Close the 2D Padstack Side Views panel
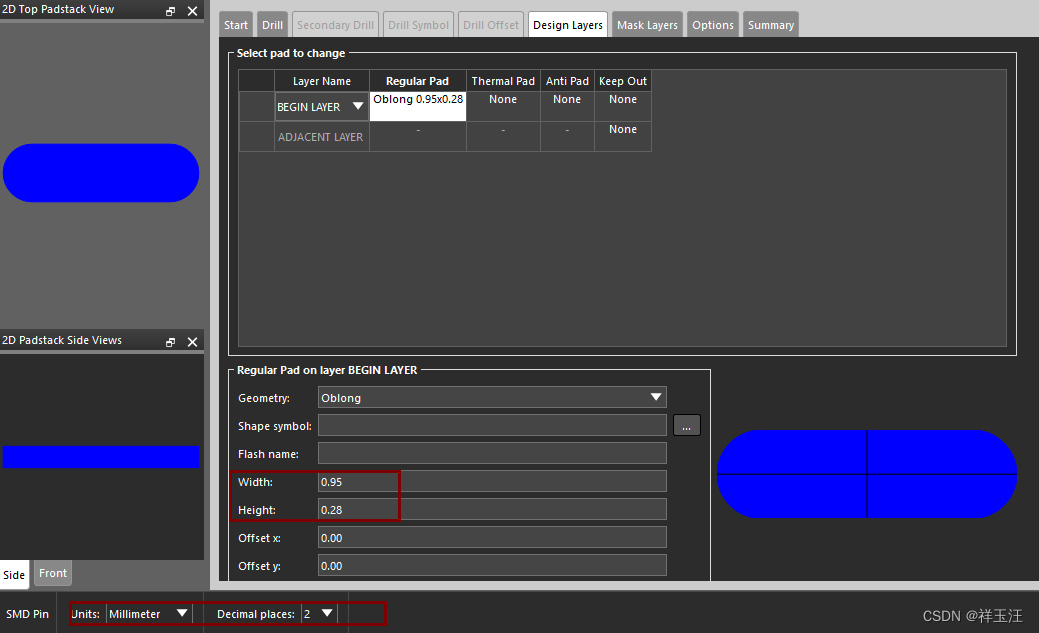 (x=192, y=342)
